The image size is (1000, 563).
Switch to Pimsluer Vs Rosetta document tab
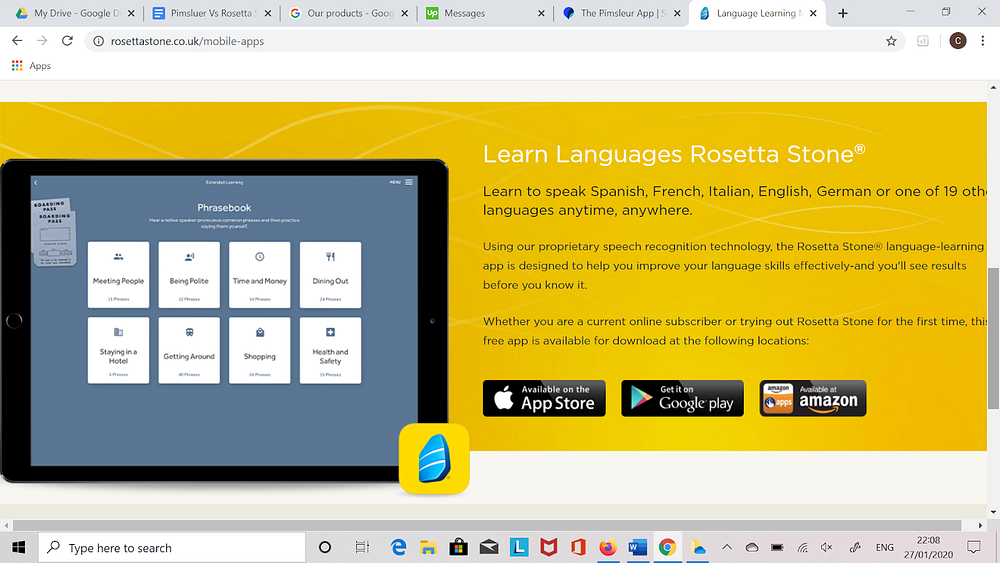(x=212, y=13)
